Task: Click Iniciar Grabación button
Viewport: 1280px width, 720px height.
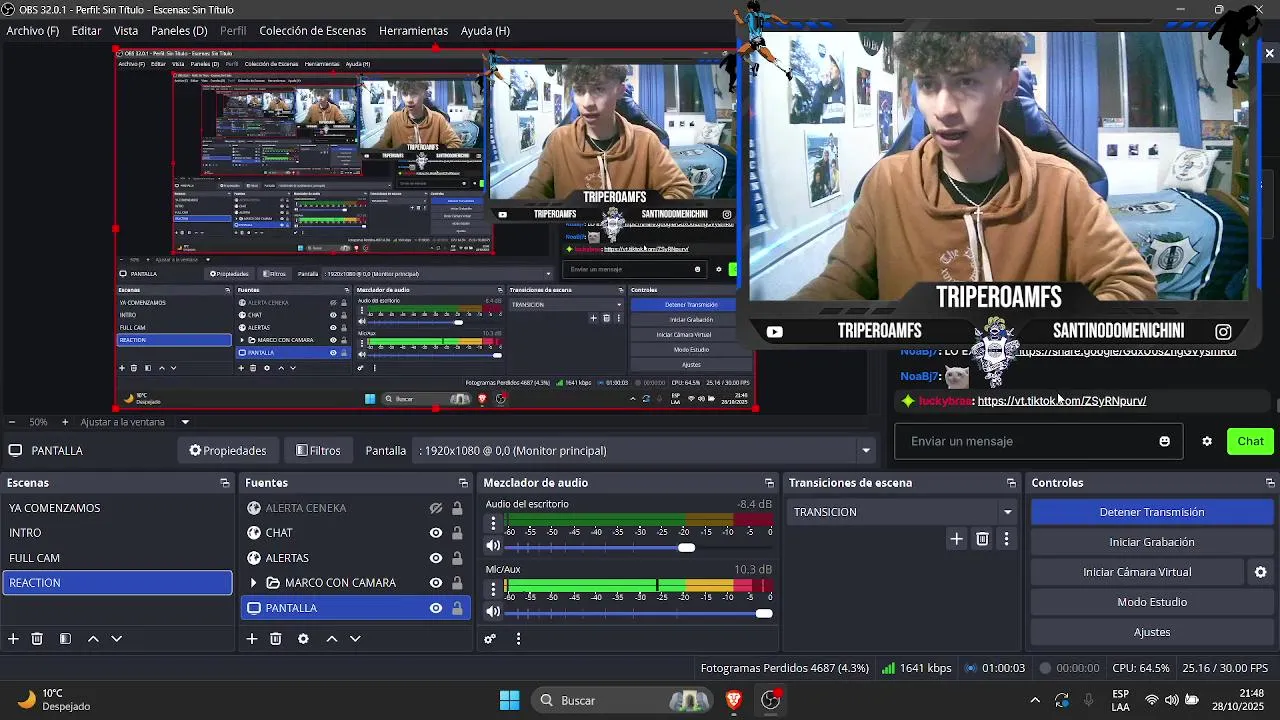Action: tap(1152, 542)
